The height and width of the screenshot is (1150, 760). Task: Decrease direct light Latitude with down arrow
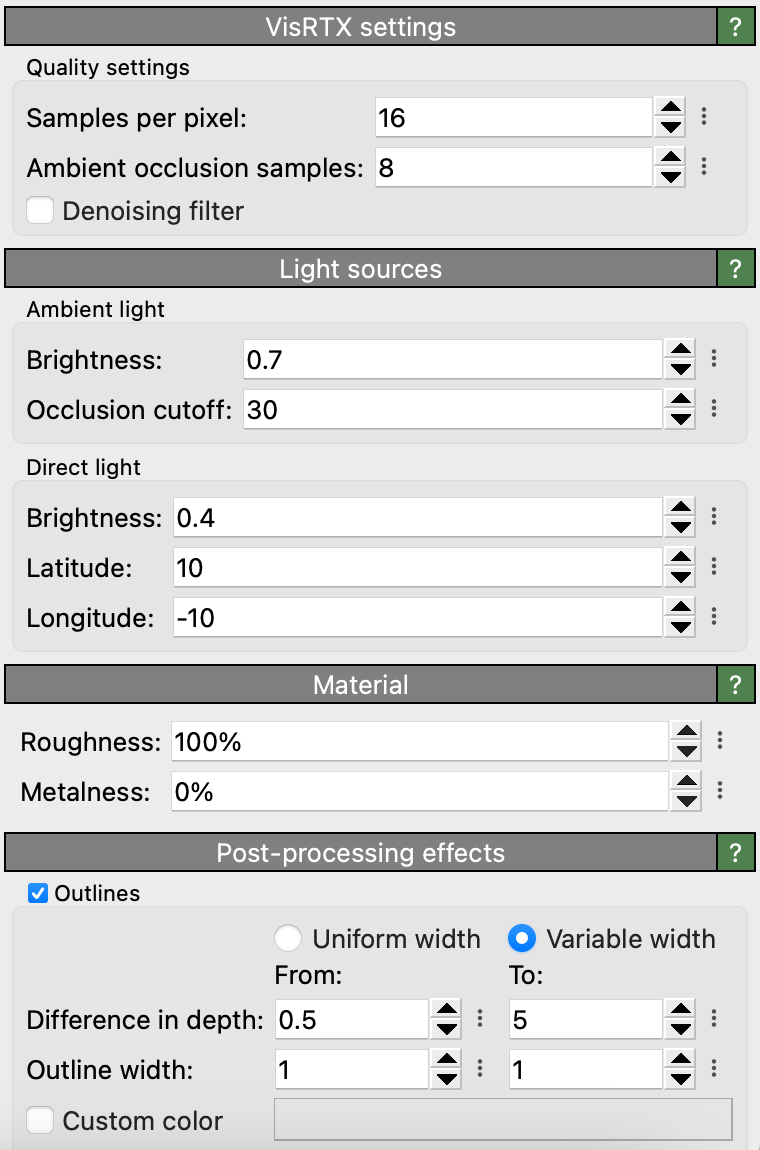679,578
